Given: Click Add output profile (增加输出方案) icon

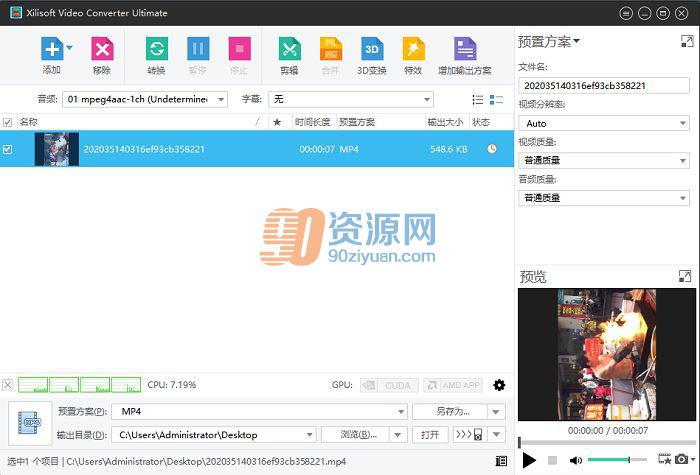Looking at the screenshot, I should click(x=465, y=49).
